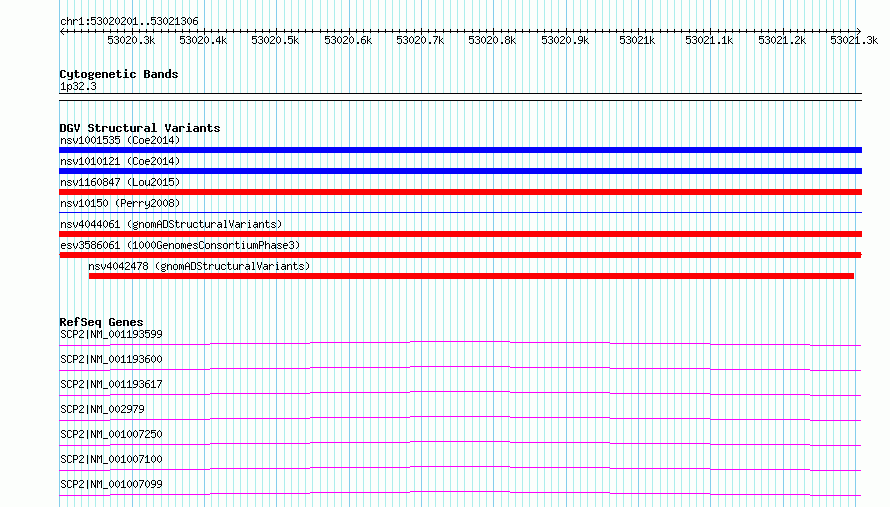Click the red bar under nsv4044061
Image resolution: width=890 pixels, height=507 pixels.
pyautogui.click(x=460, y=234)
